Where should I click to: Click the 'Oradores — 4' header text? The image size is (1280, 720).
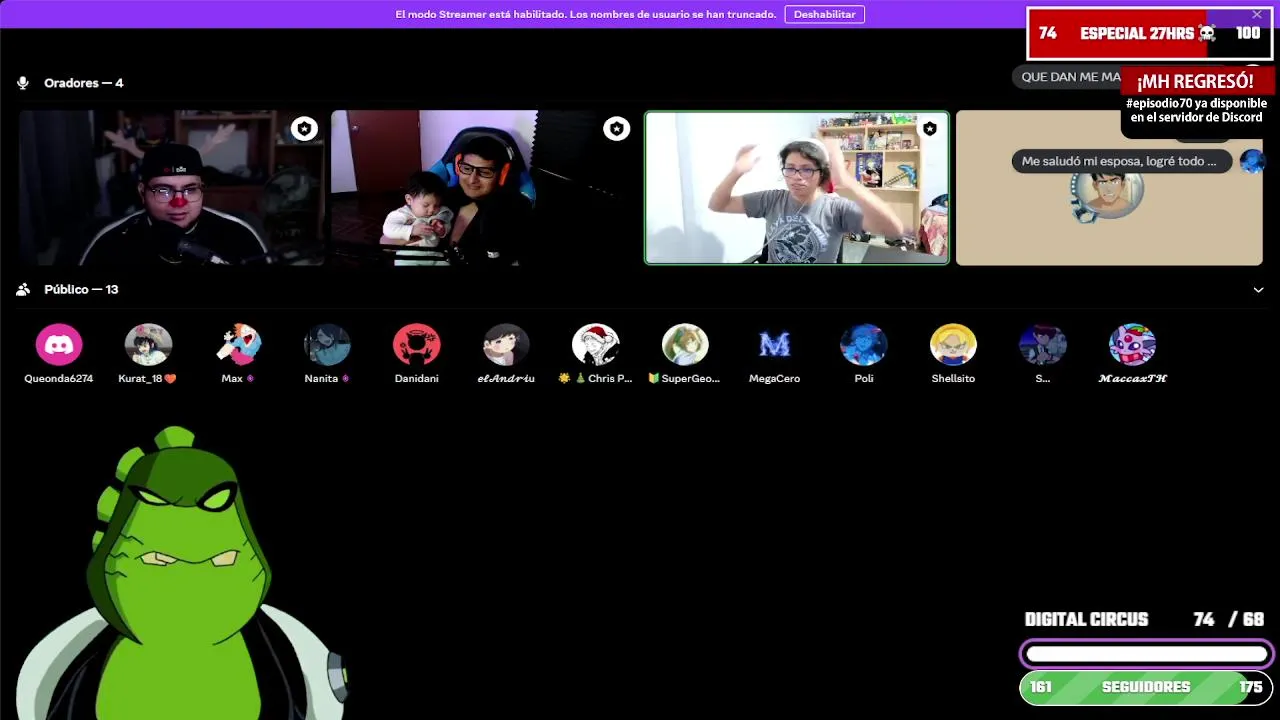[x=84, y=83]
